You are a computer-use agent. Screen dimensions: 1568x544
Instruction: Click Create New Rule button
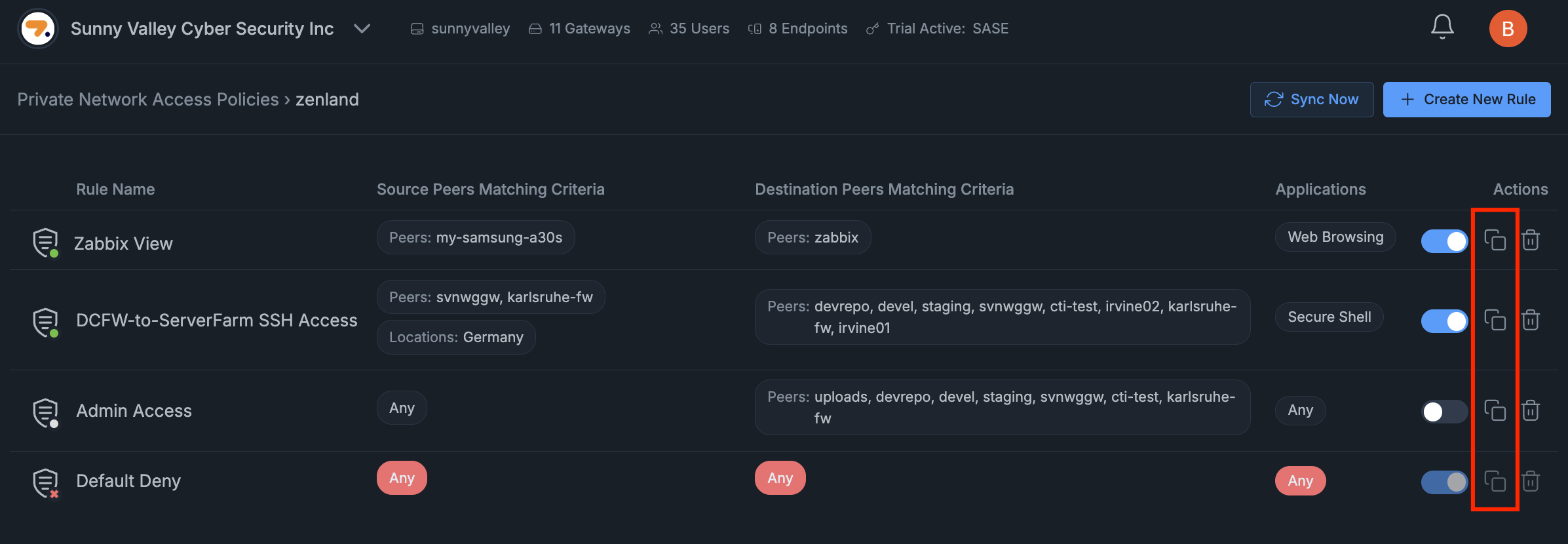point(1466,100)
